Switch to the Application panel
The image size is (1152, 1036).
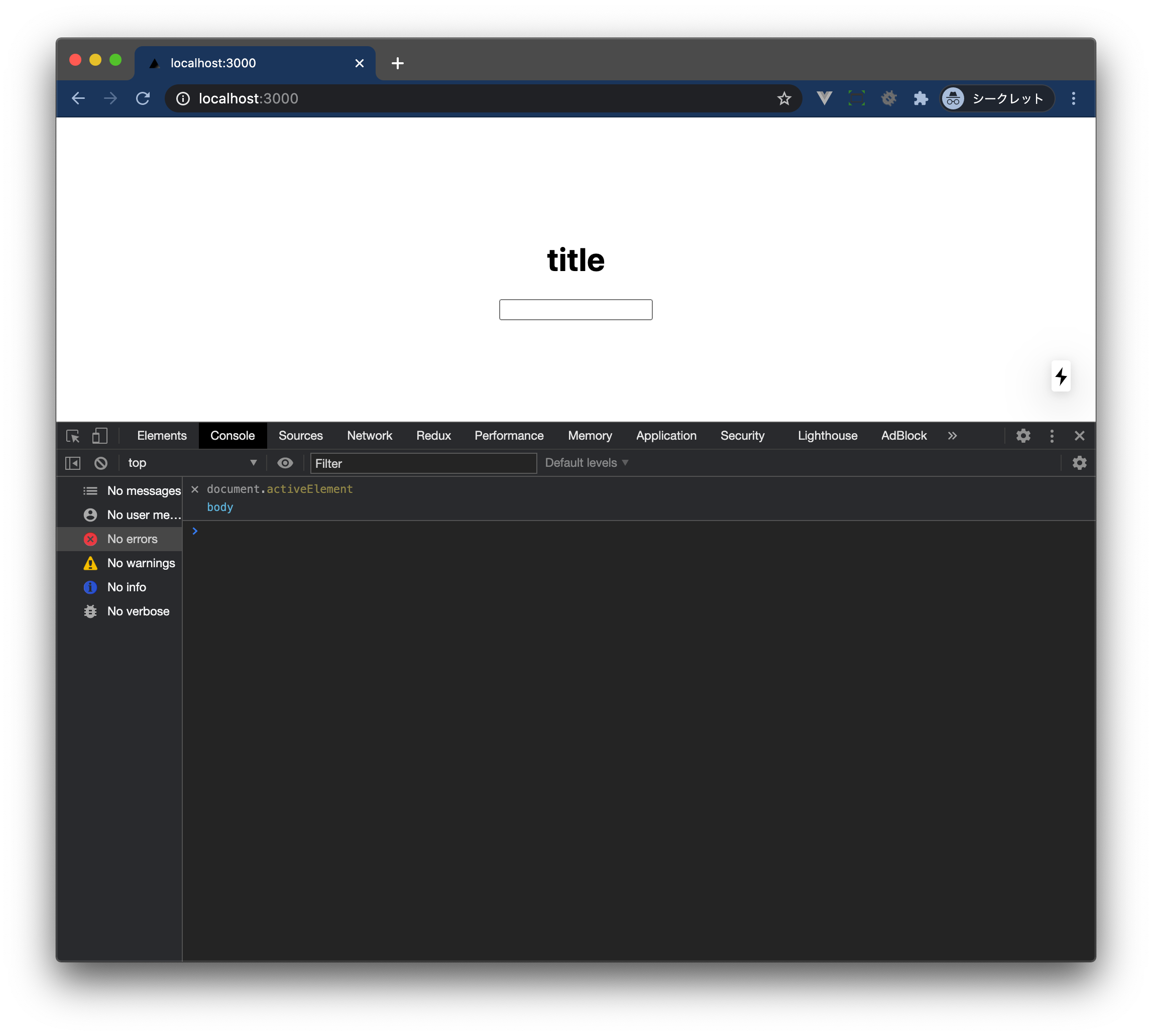(666, 436)
